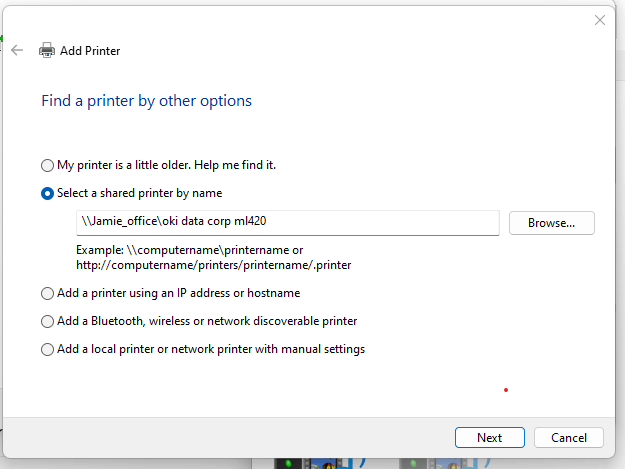Close the Add Printer dialog with X
Viewport: 625px width, 469px height.
coord(599,20)
